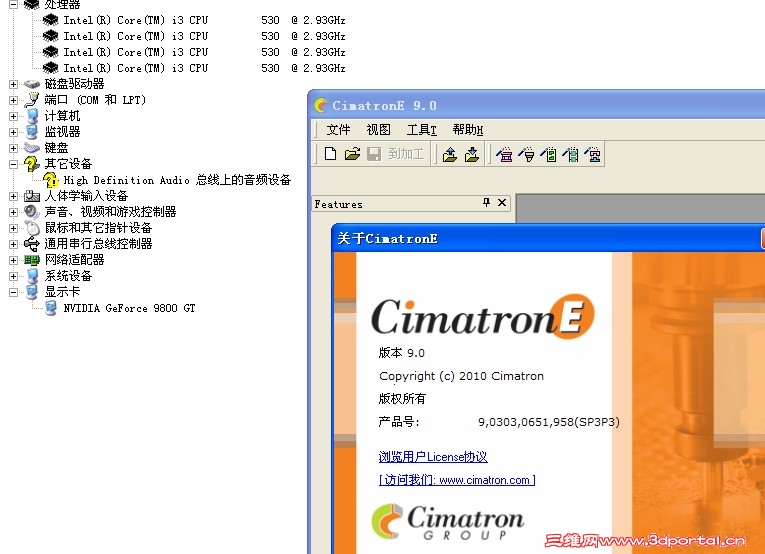The height and width of the screenshot is (554, 765).
Task: Click the CimatronE 9.0 window title bar
Action: click(x=537, y=105)
